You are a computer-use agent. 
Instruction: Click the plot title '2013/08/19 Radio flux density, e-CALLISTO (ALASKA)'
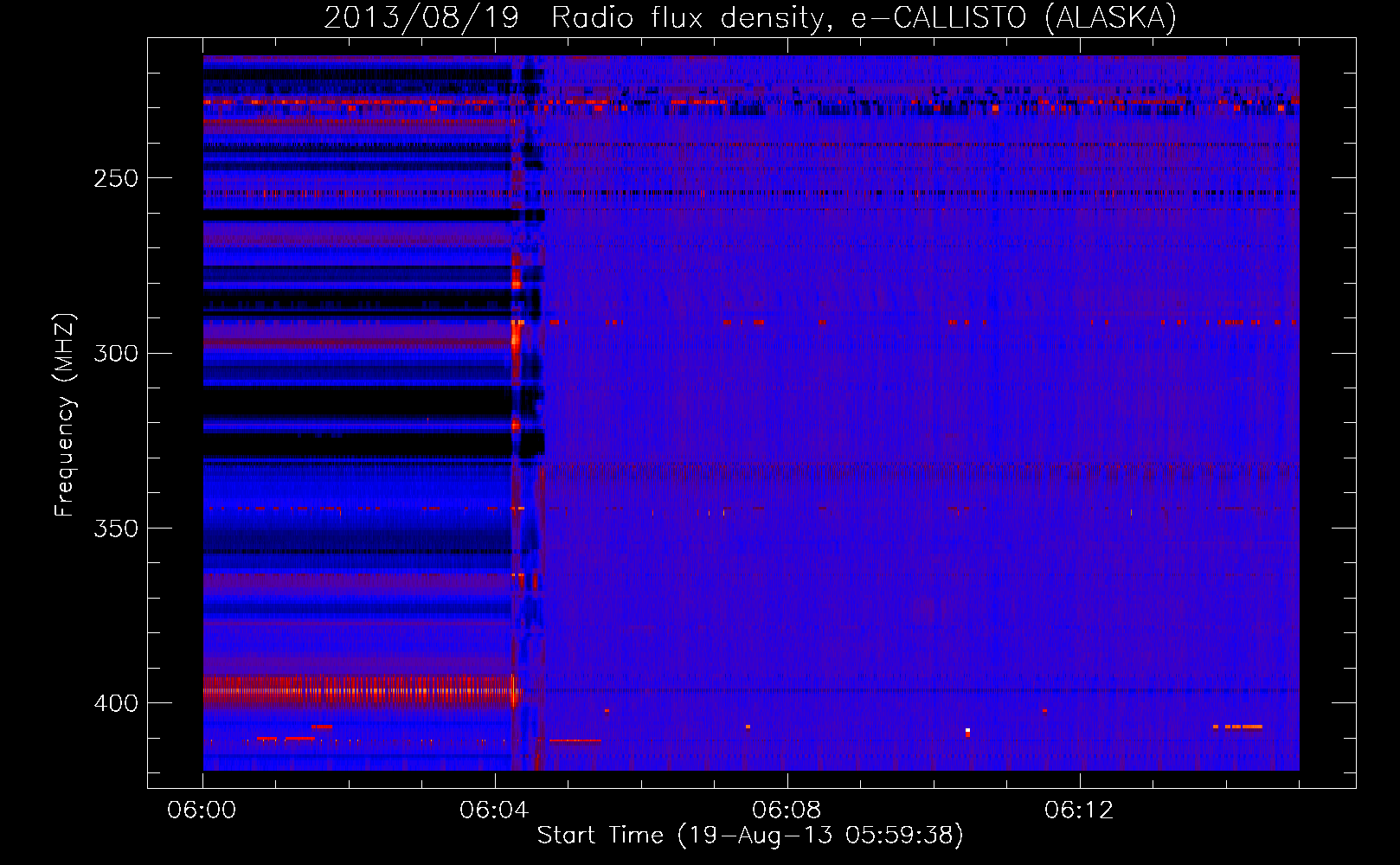coord(750,17)
